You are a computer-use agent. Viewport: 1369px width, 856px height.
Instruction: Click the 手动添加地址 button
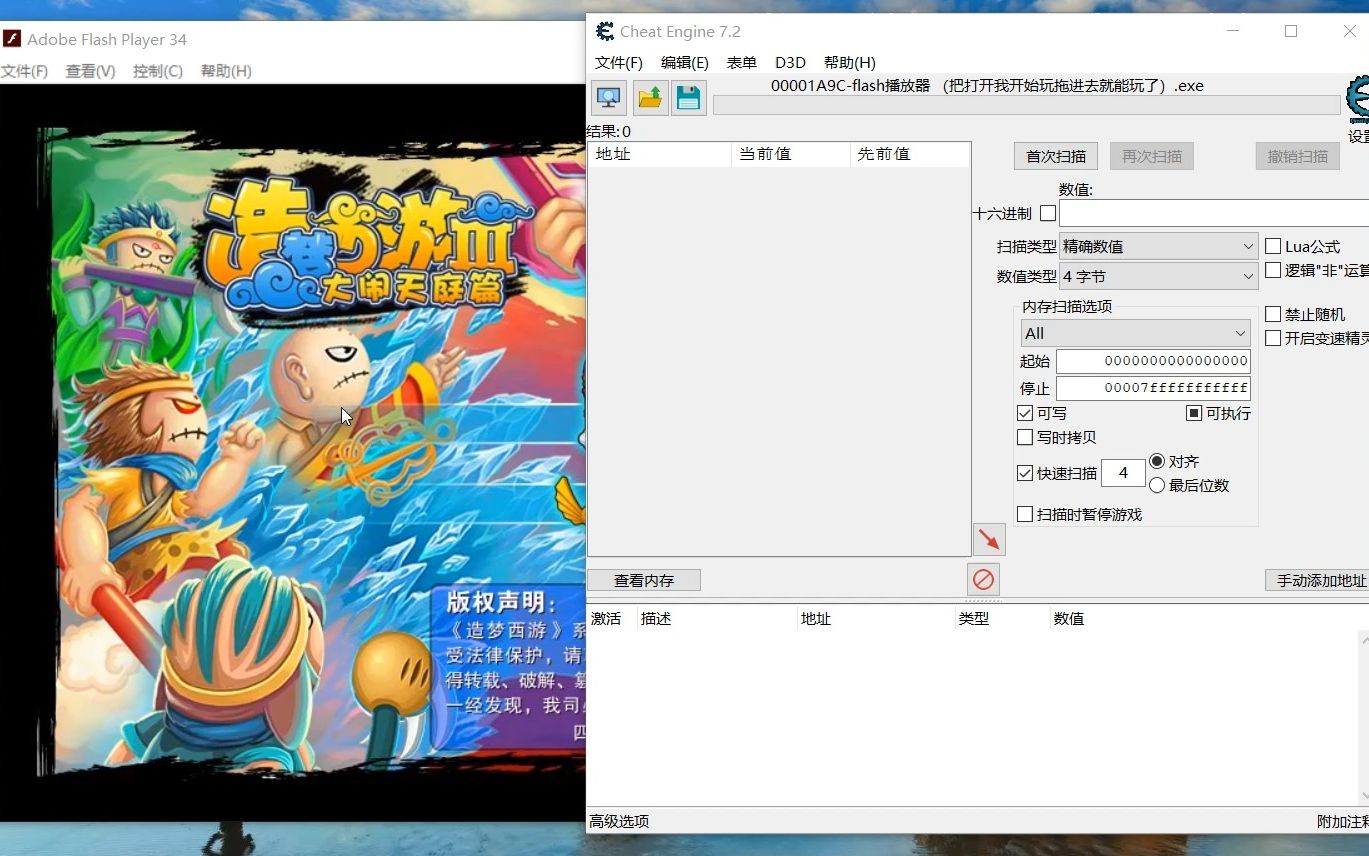(x=1317, y=580)
